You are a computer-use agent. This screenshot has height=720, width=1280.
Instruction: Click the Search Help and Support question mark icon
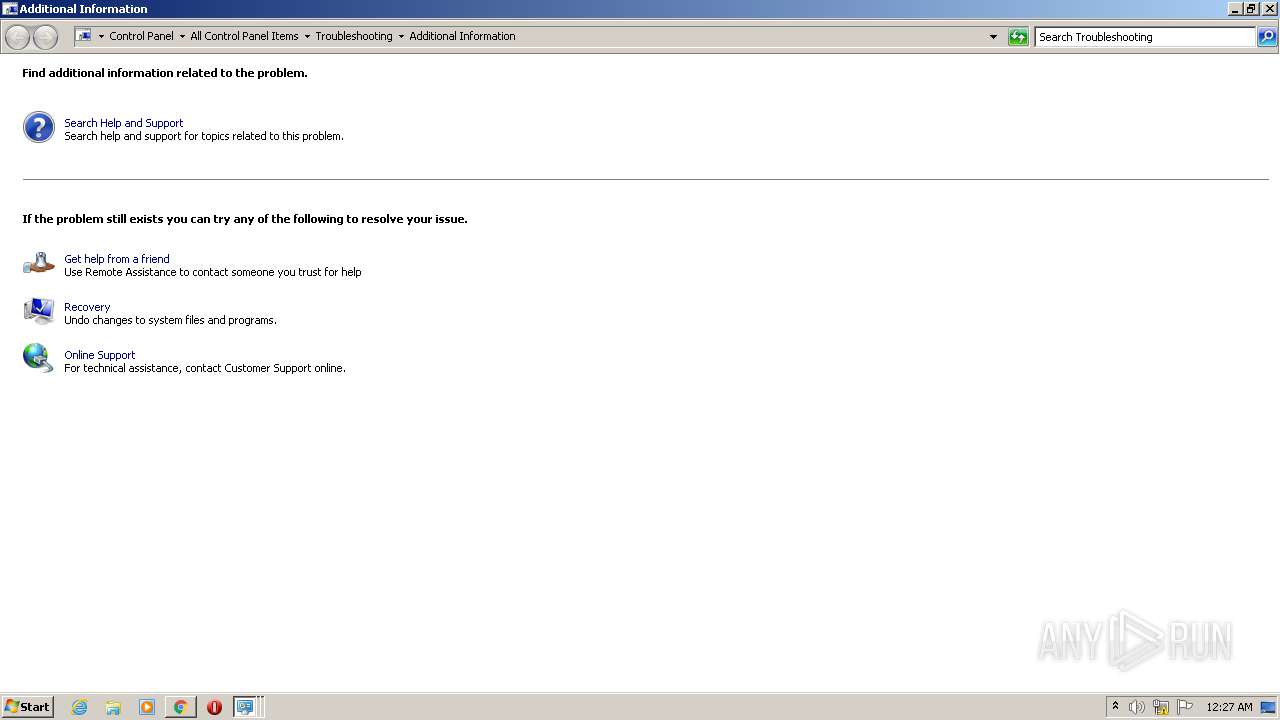click(39, 127)
